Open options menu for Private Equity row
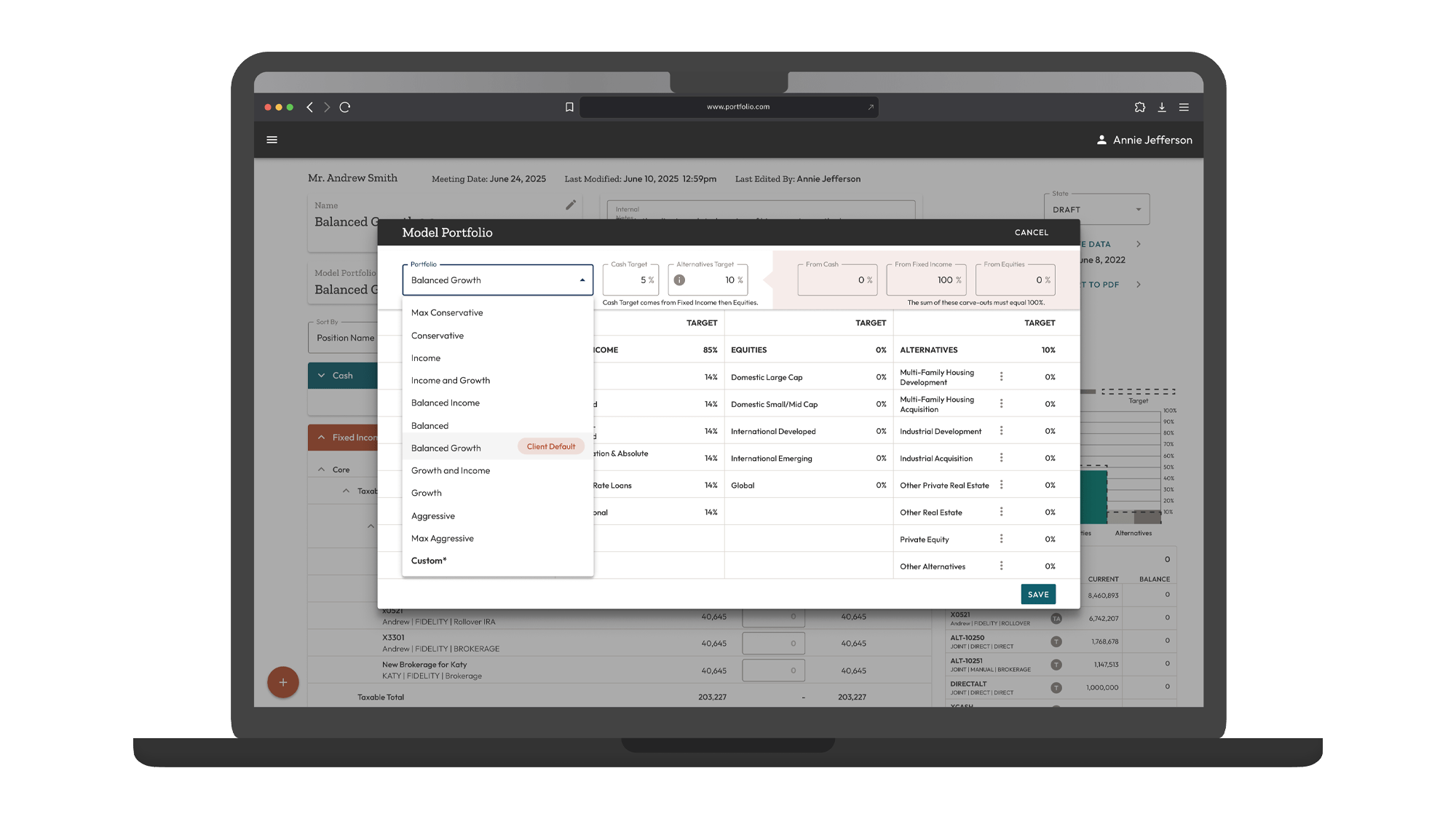The image size is (1456, 819). pyautogui.click(x=1001, y=539)
